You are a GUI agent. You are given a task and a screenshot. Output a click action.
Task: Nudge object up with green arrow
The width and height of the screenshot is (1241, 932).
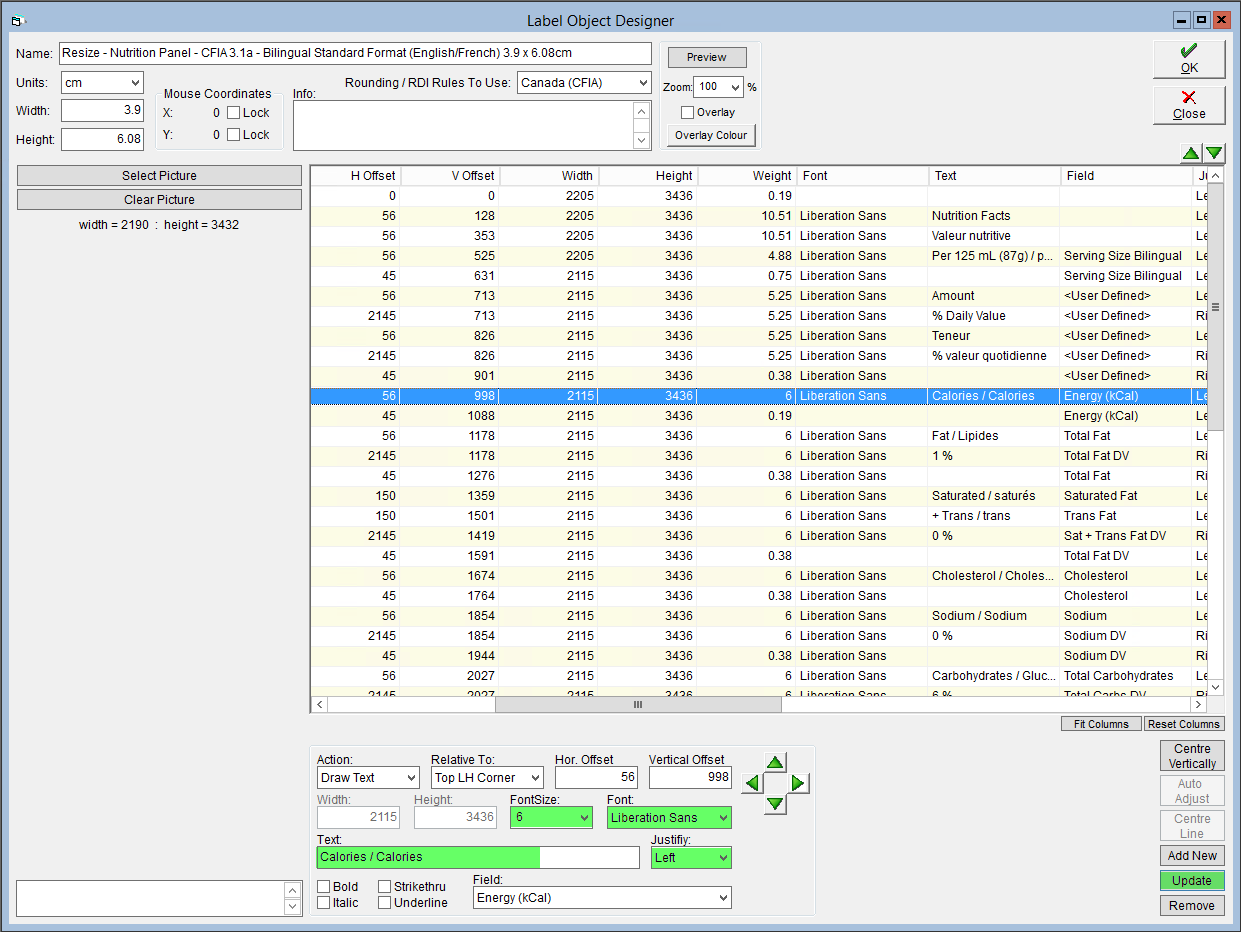(776, 762)
